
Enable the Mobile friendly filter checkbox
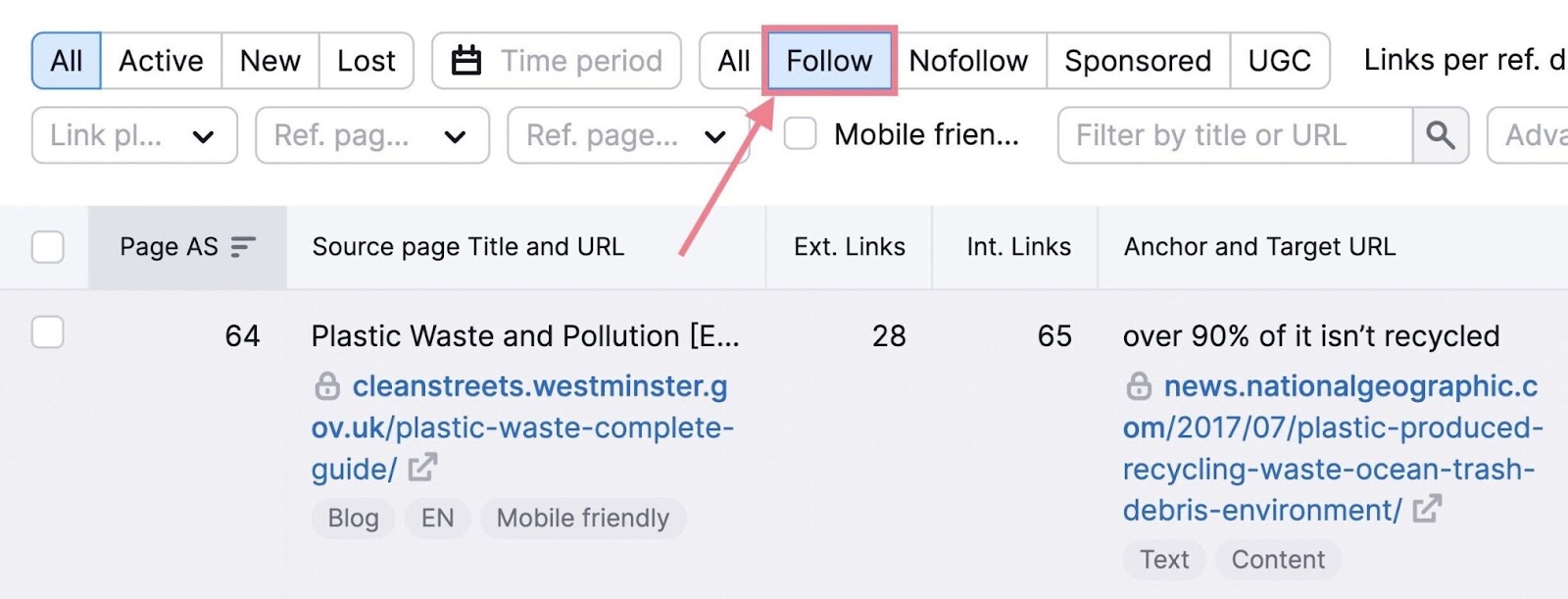pyautogui.click(x=800, y=135)
